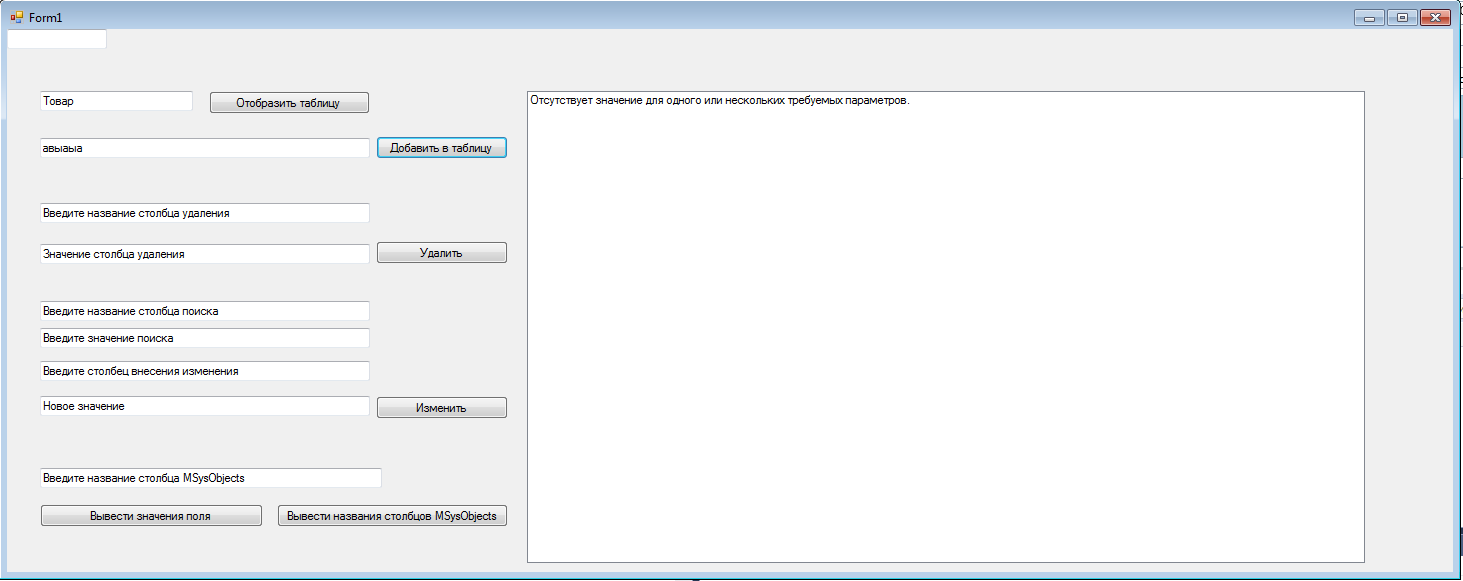The height and width of the screenshot is (581, 1463).
Task: Select the 'Введите название столбца удаления' field
Action: pyautogui.click(x=205, y=213)
